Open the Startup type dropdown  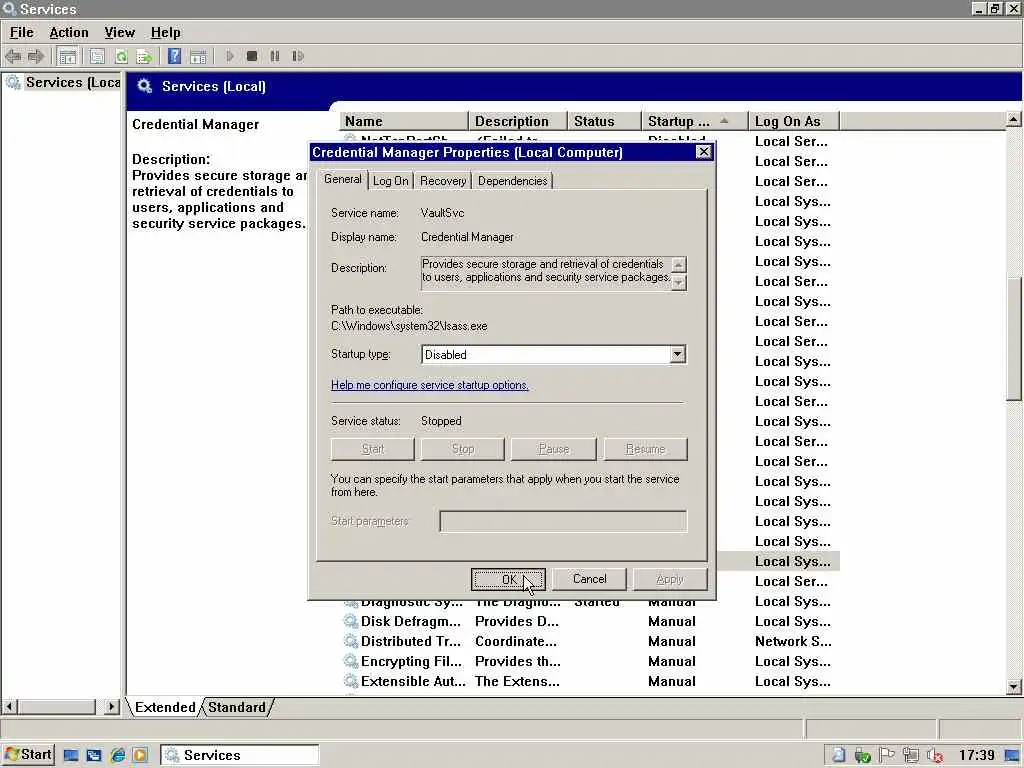677,355
